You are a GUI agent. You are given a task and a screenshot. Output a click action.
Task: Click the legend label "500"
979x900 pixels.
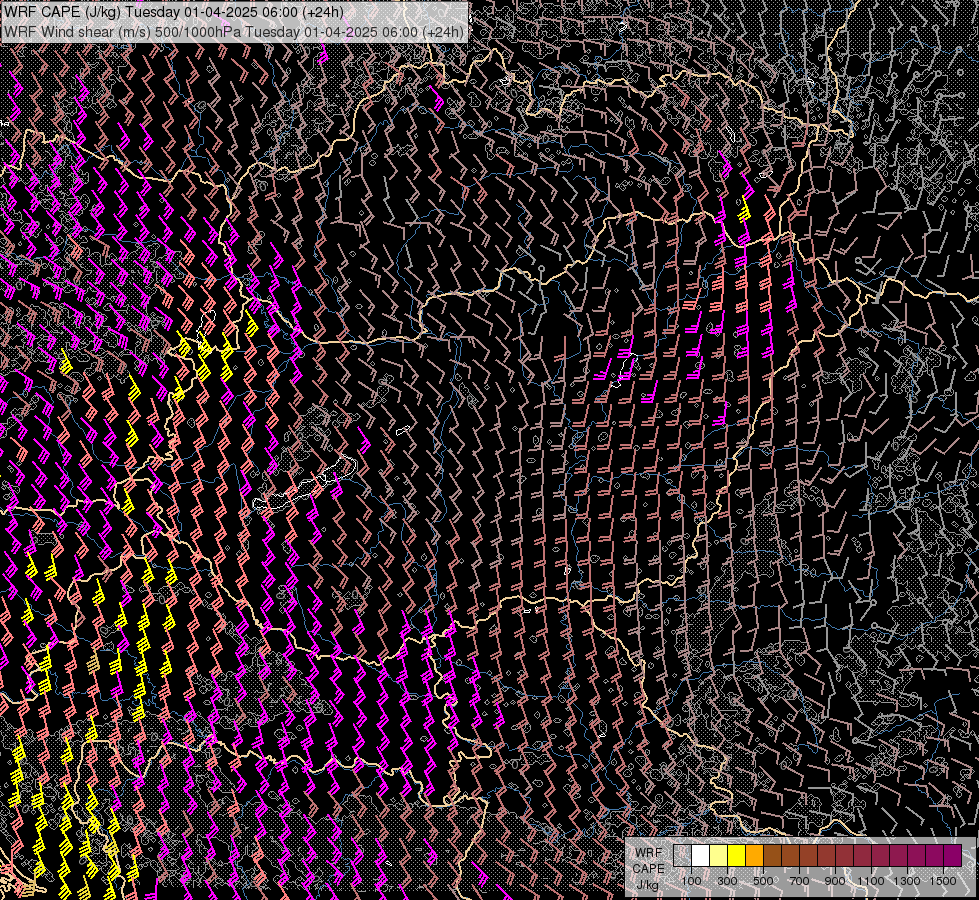[763, 881]
